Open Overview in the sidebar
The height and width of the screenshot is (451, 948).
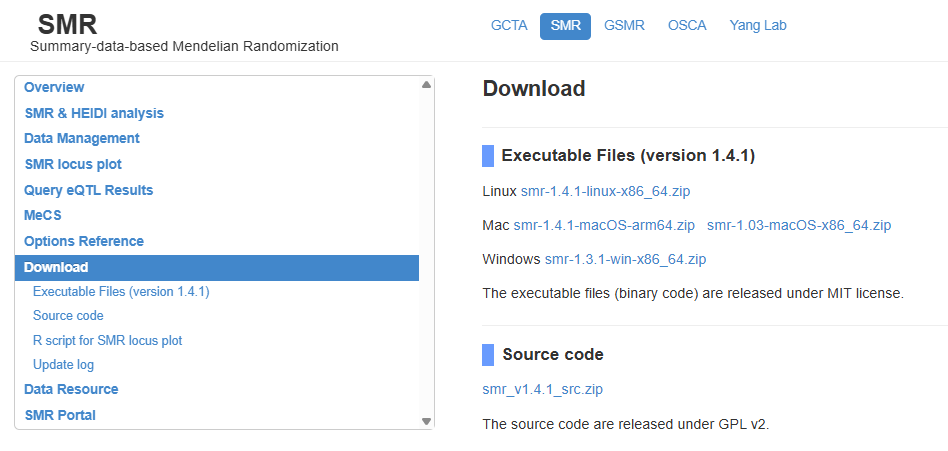click(x=54, y=87)
